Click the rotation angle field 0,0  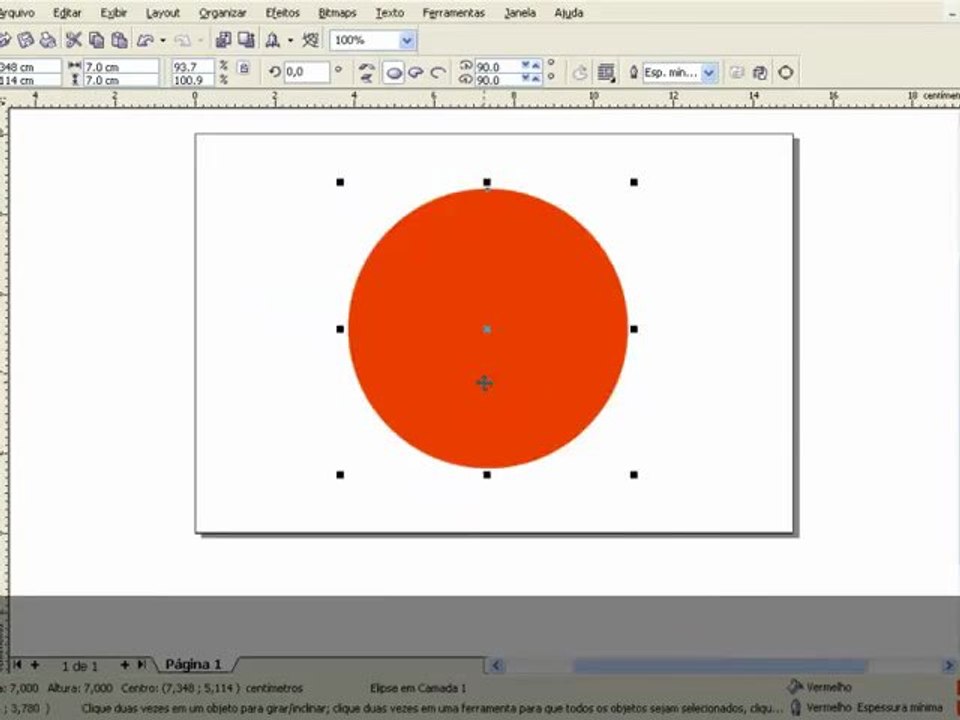pyautogui.click(x=307, y=72)
